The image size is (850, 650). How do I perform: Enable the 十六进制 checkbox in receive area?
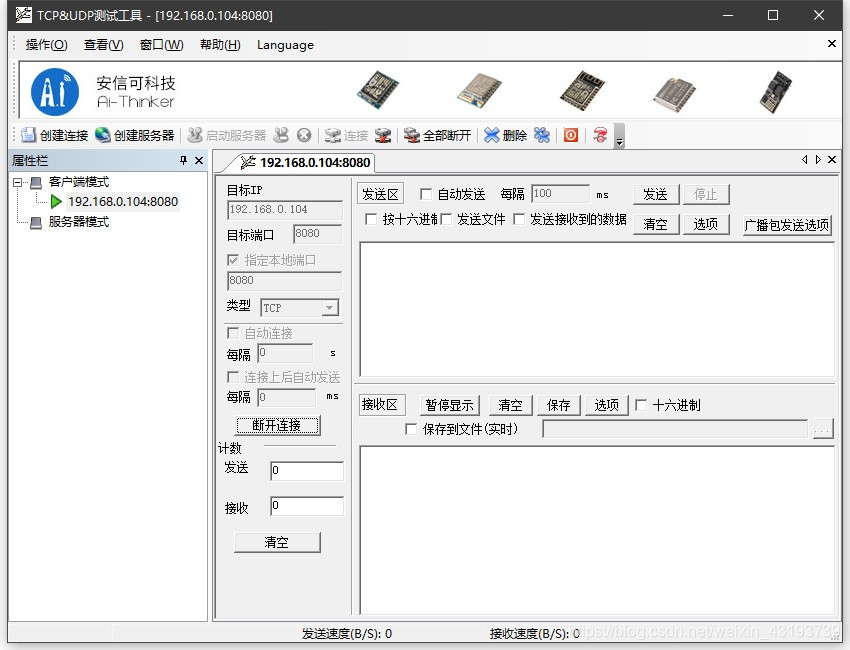coord(641,405)
